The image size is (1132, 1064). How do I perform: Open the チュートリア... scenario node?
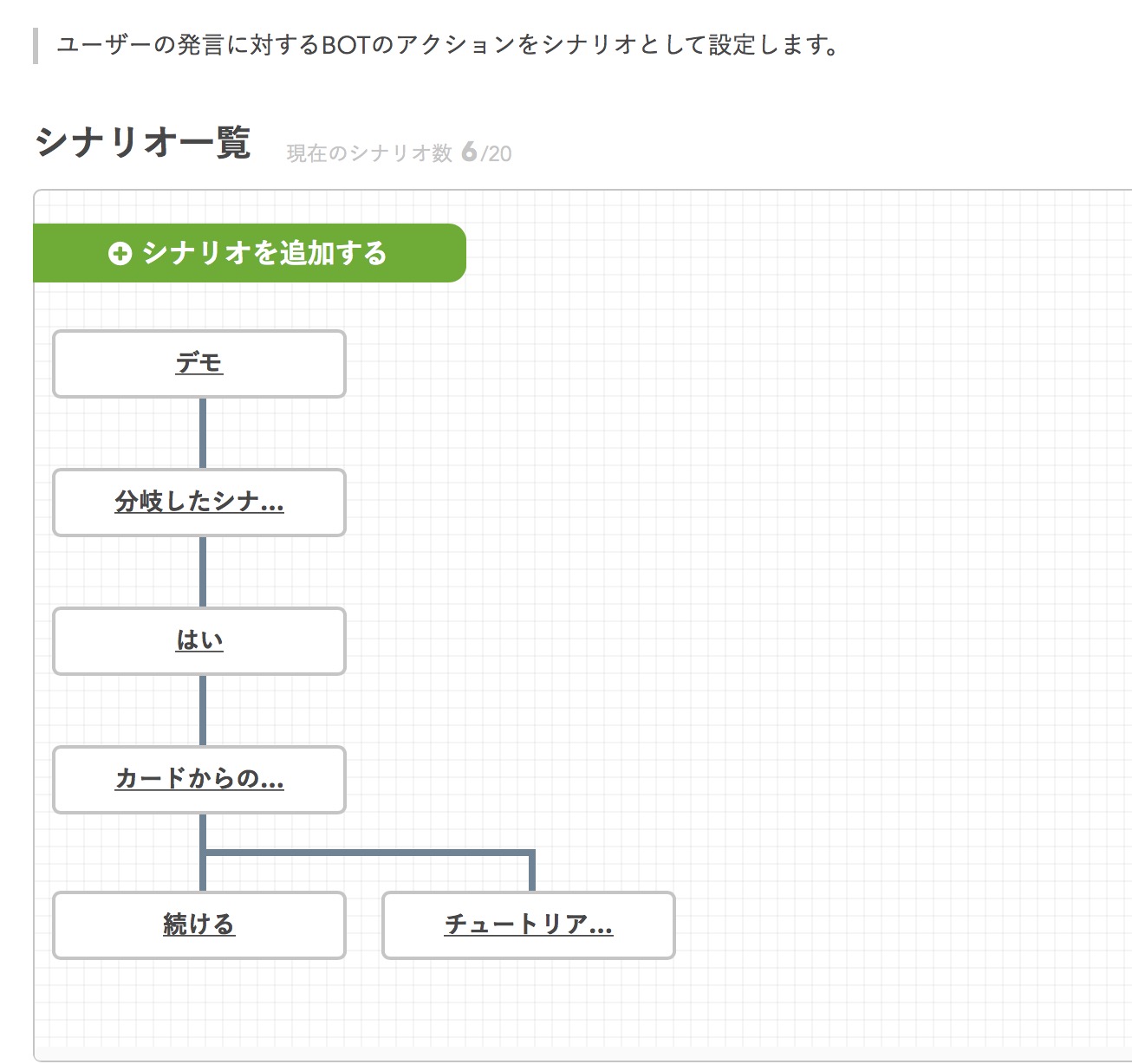[x=528, y=925]
